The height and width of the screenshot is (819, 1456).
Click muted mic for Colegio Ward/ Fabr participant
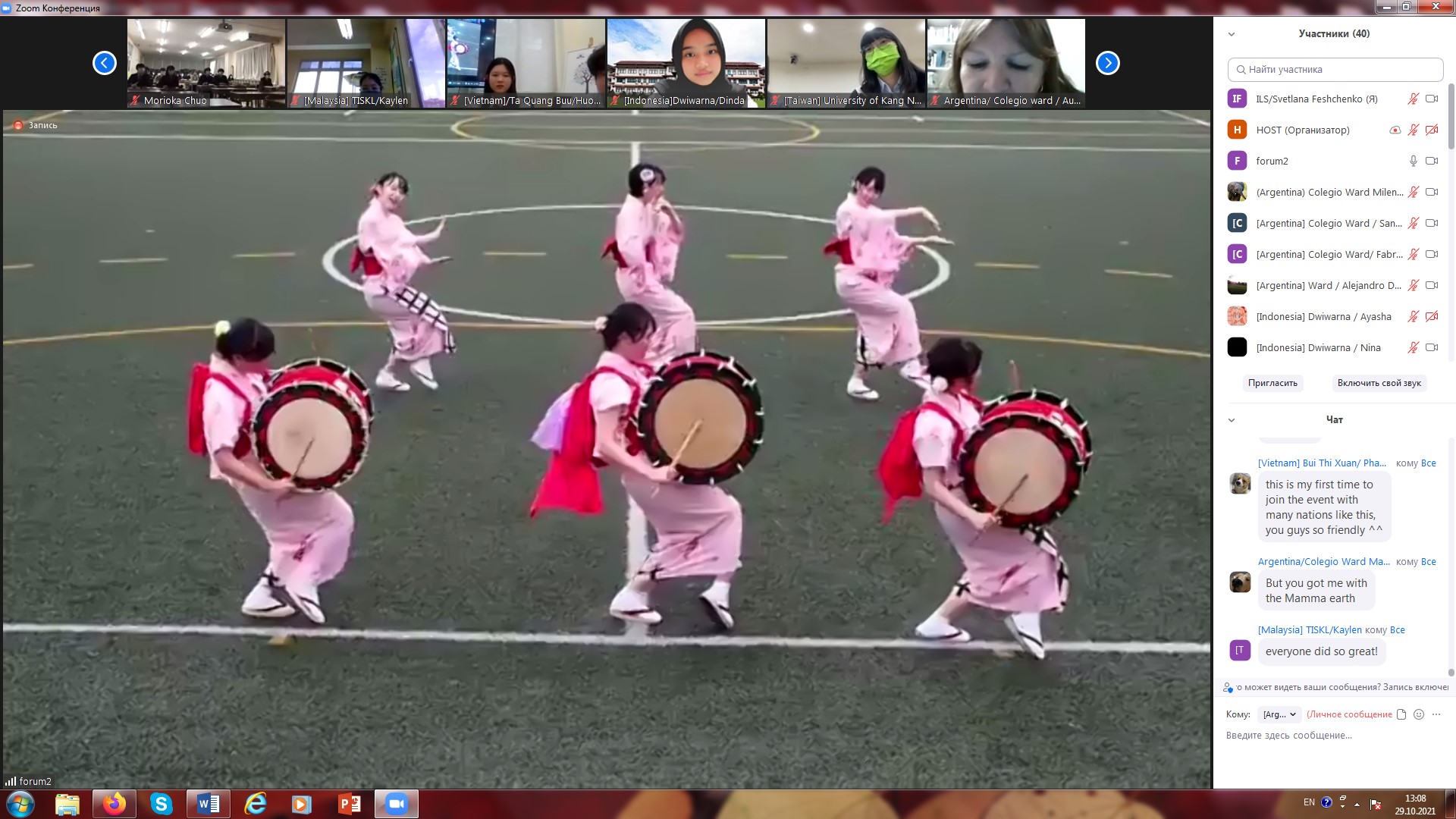[x=1414, y=254]
